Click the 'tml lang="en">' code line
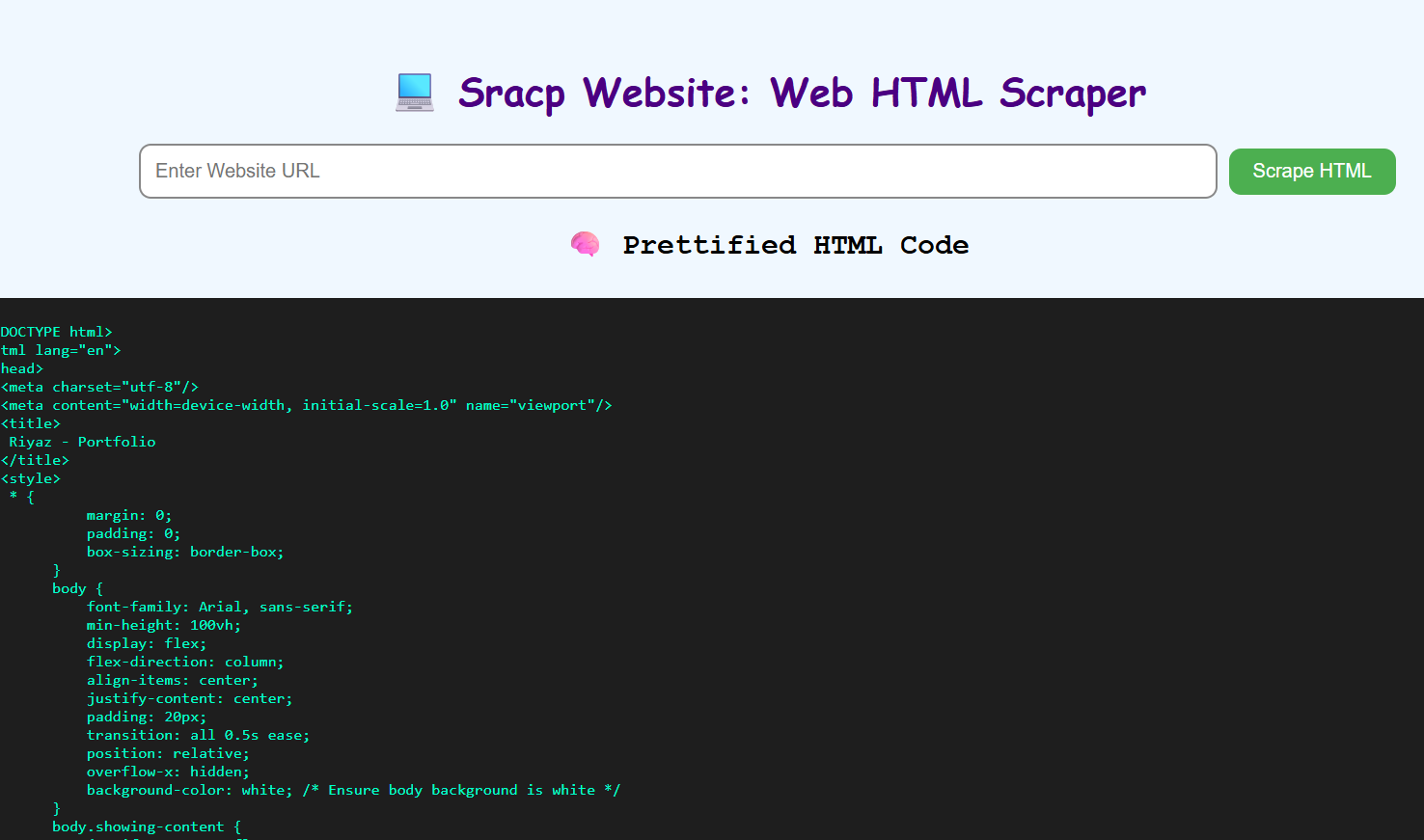The width and height of the screenshot is (1424, 840). tap(60, 350)
